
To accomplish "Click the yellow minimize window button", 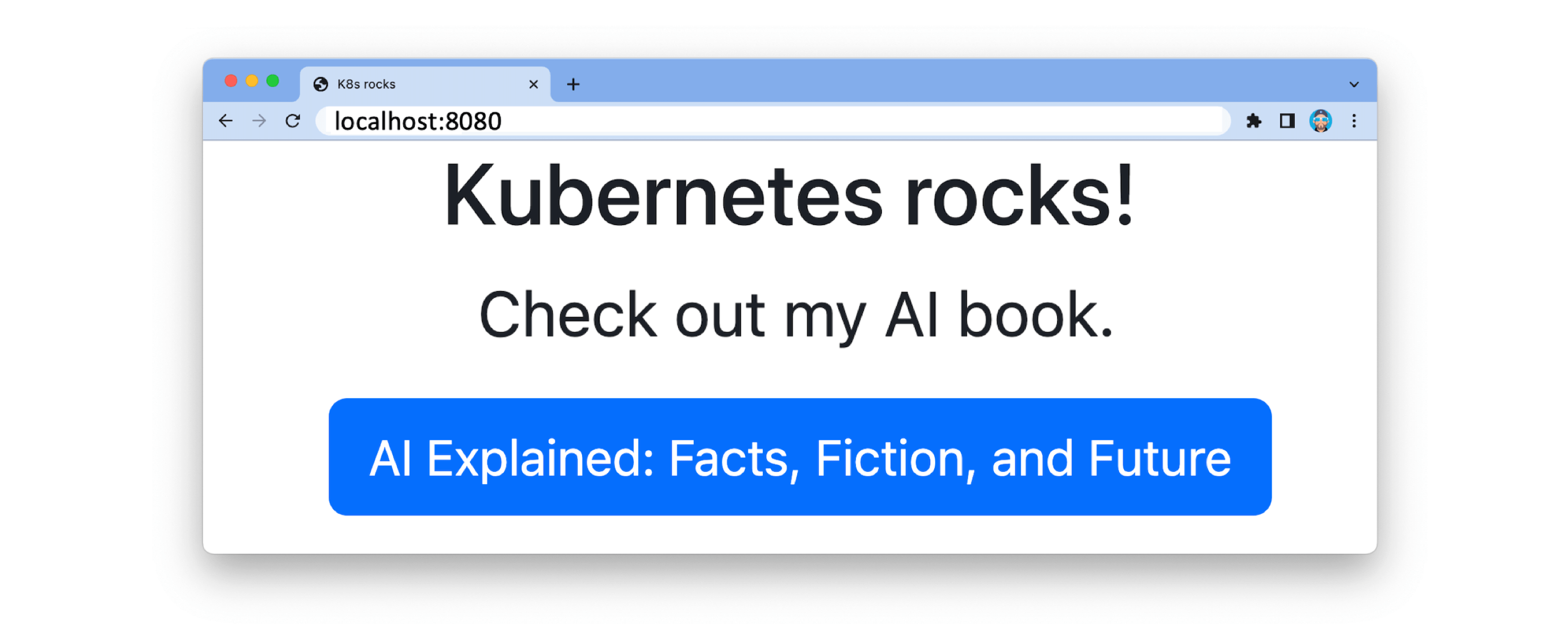I will [251, 81].
